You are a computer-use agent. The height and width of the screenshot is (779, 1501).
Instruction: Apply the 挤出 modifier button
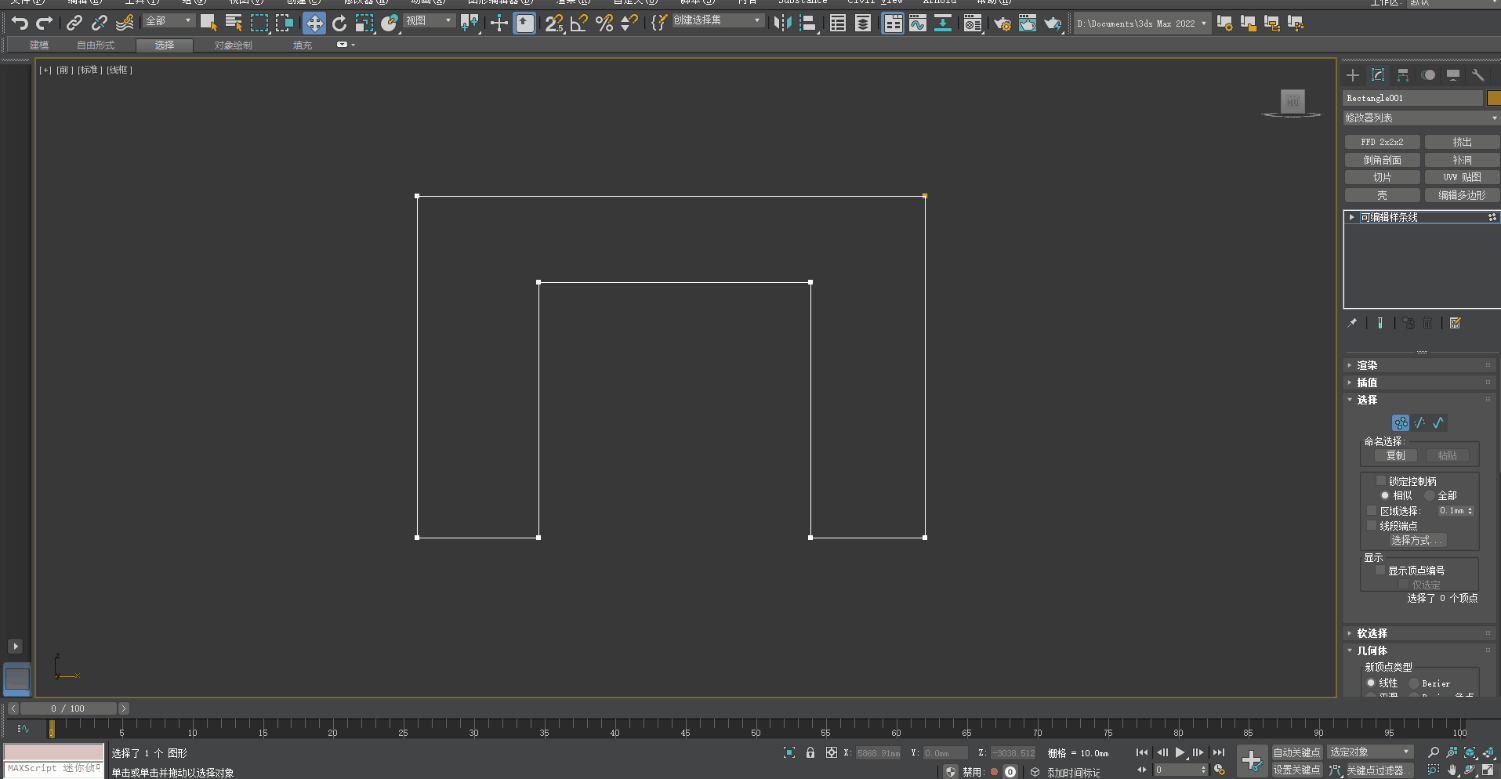tap(1462, 142)
